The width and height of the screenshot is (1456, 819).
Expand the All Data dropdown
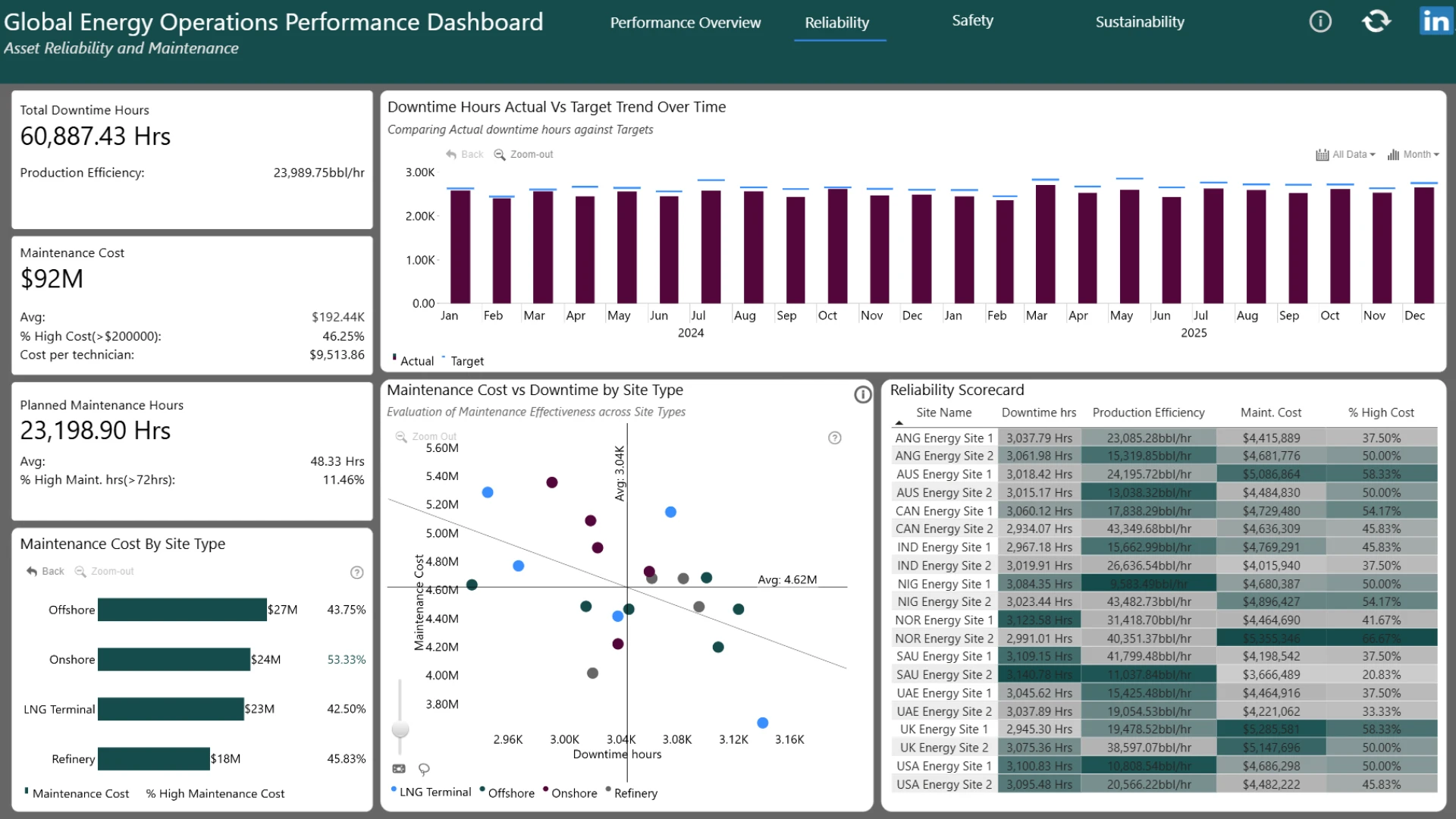(x=1345, y=154)
